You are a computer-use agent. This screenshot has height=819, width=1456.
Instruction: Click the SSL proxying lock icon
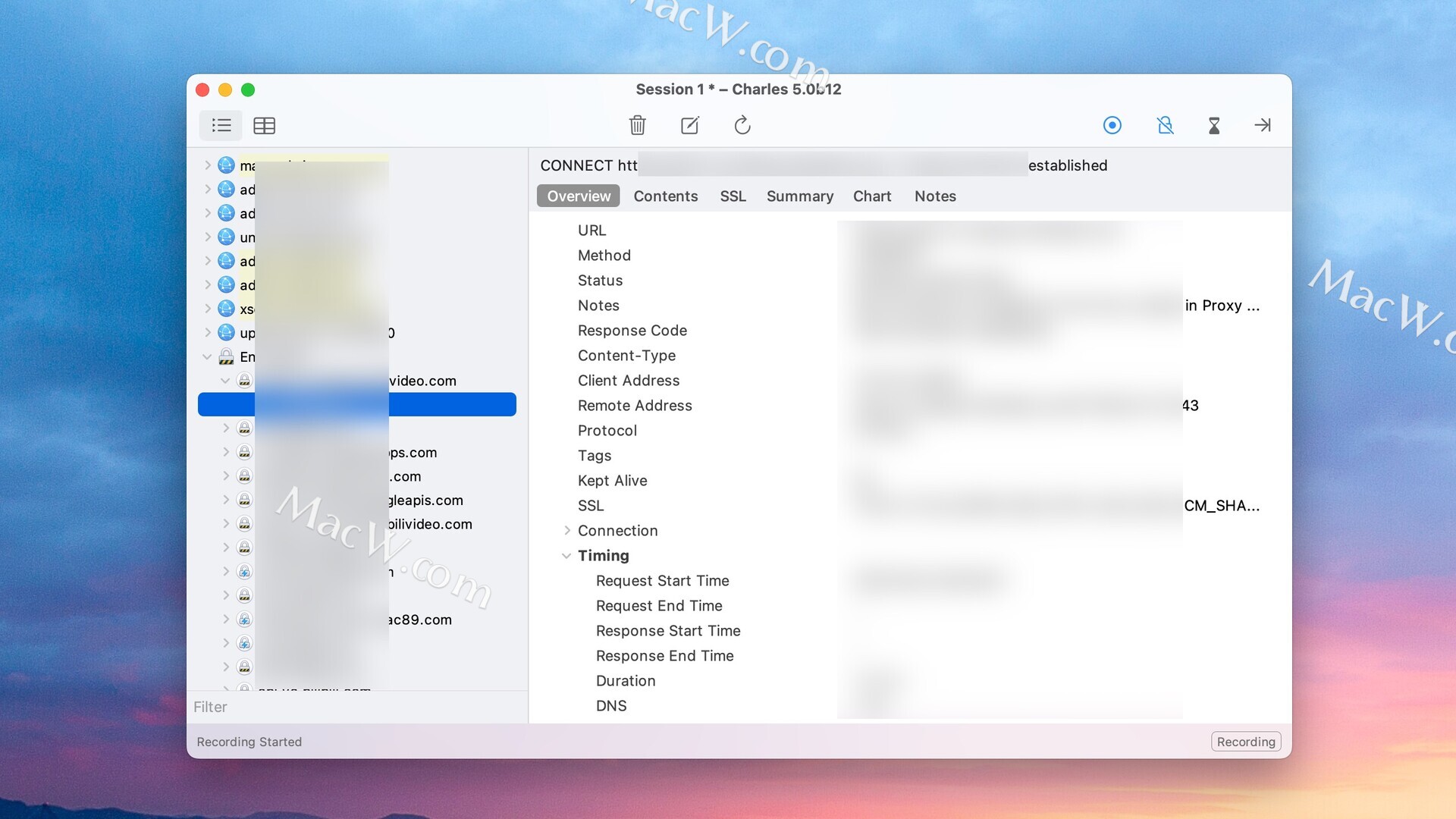(x=1165, y=125)
